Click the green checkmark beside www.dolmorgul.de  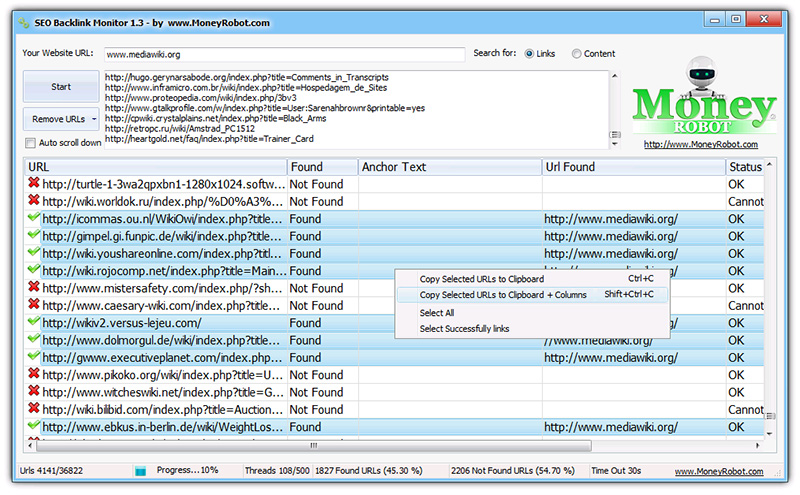34,339
